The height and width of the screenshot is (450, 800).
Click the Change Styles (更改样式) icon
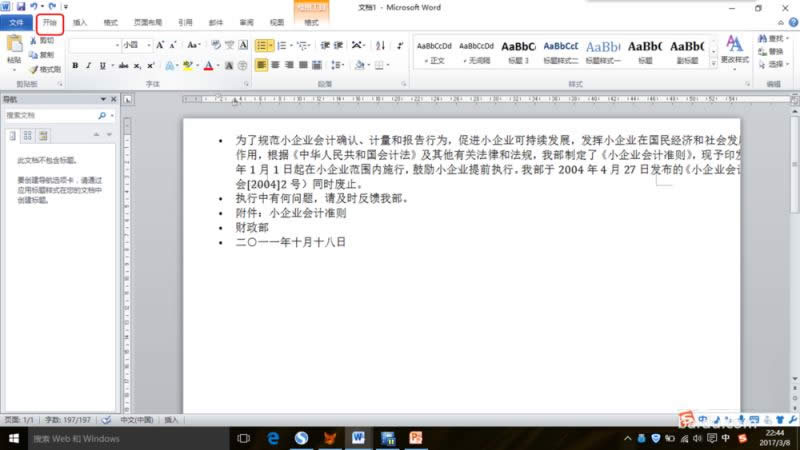(734, 48)
